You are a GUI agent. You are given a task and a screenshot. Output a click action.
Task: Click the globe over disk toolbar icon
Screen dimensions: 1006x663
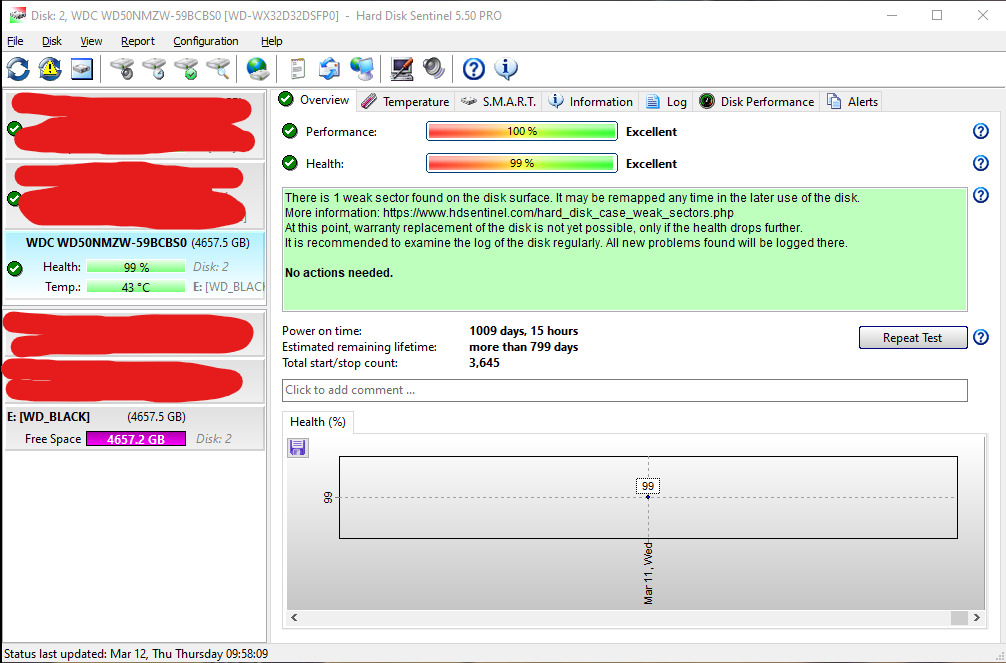[x=258, y=68]
